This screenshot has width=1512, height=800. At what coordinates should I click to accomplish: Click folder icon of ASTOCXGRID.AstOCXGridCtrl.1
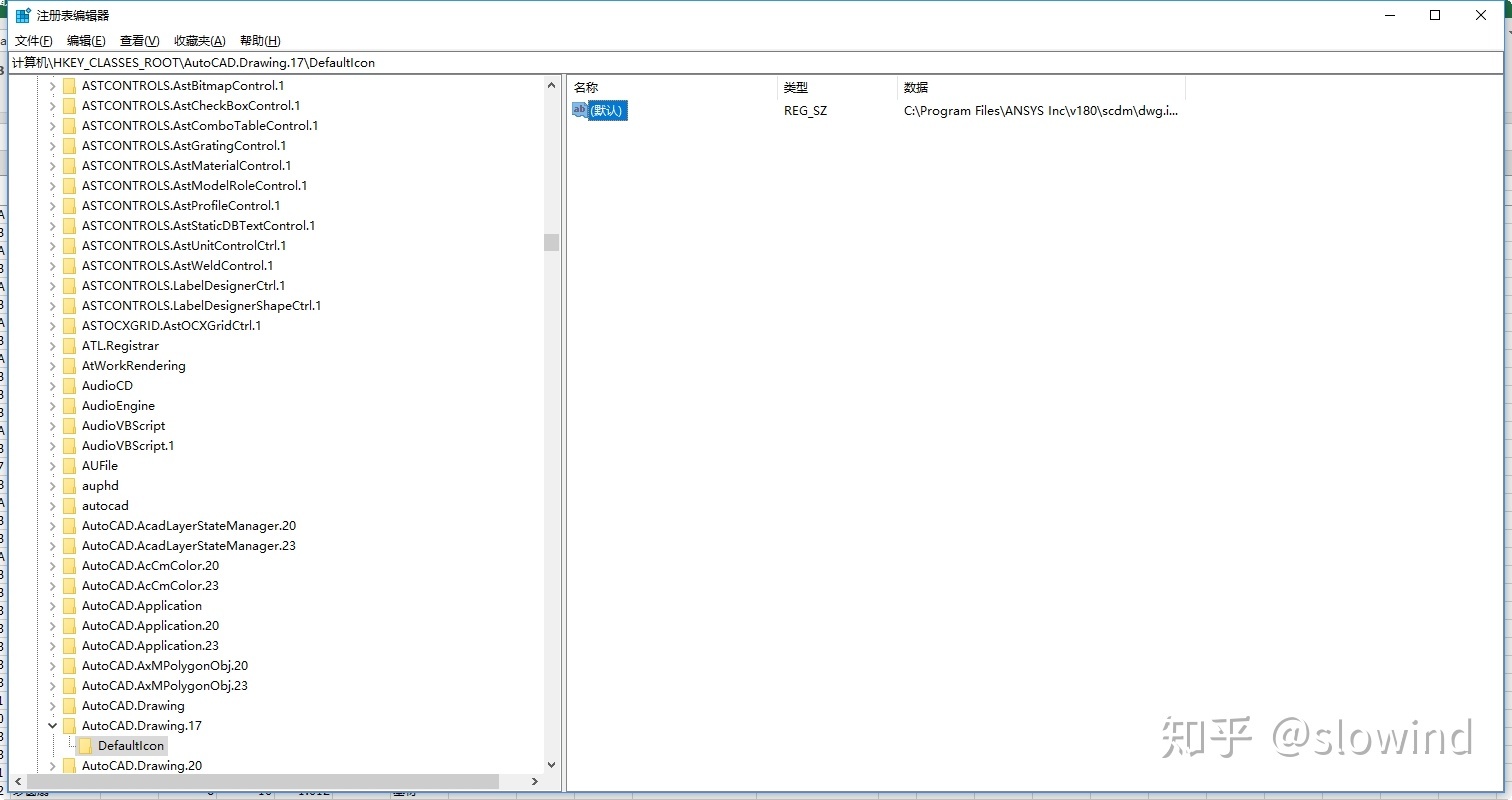[69, 326]
